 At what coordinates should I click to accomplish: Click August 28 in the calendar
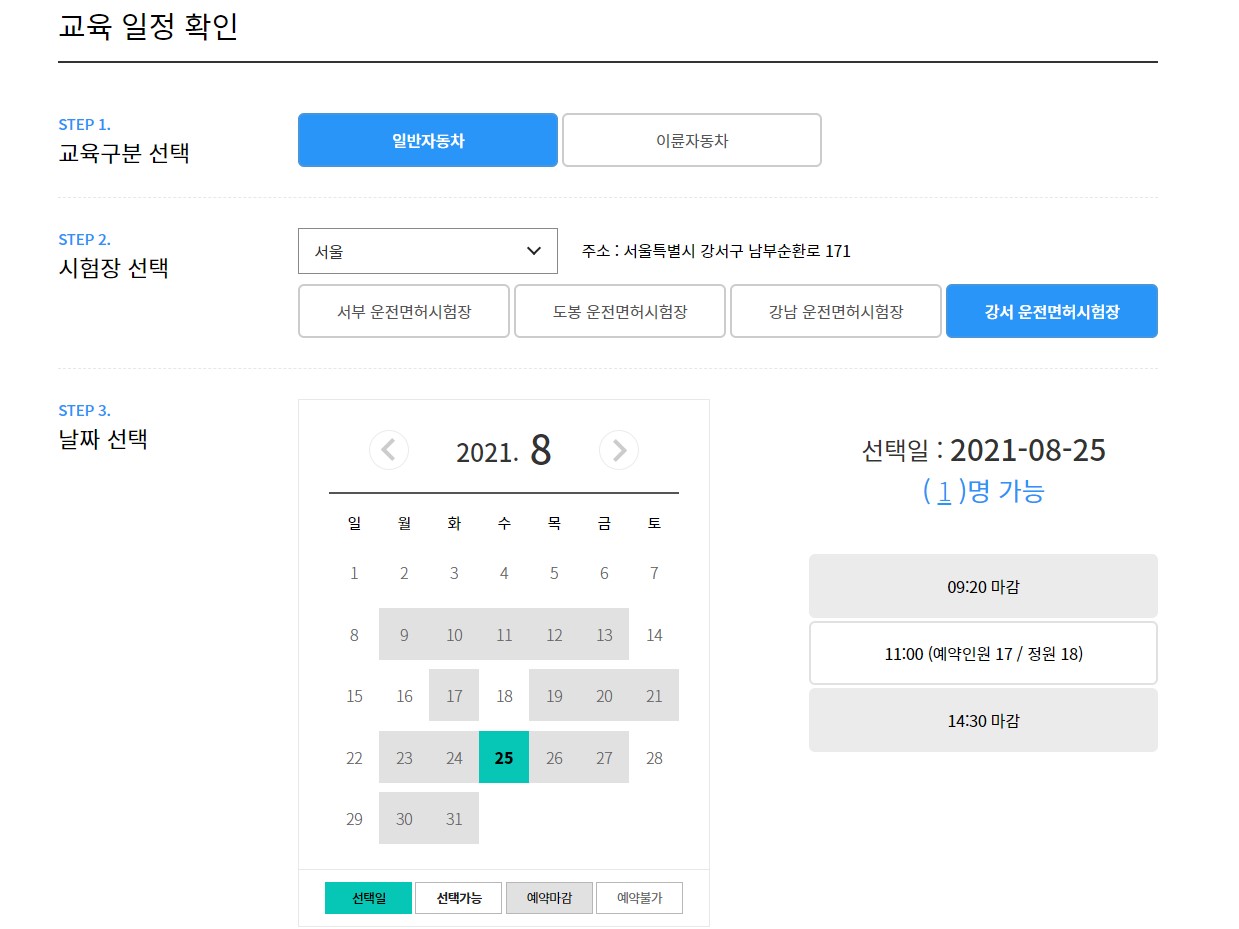coord(654,757)
